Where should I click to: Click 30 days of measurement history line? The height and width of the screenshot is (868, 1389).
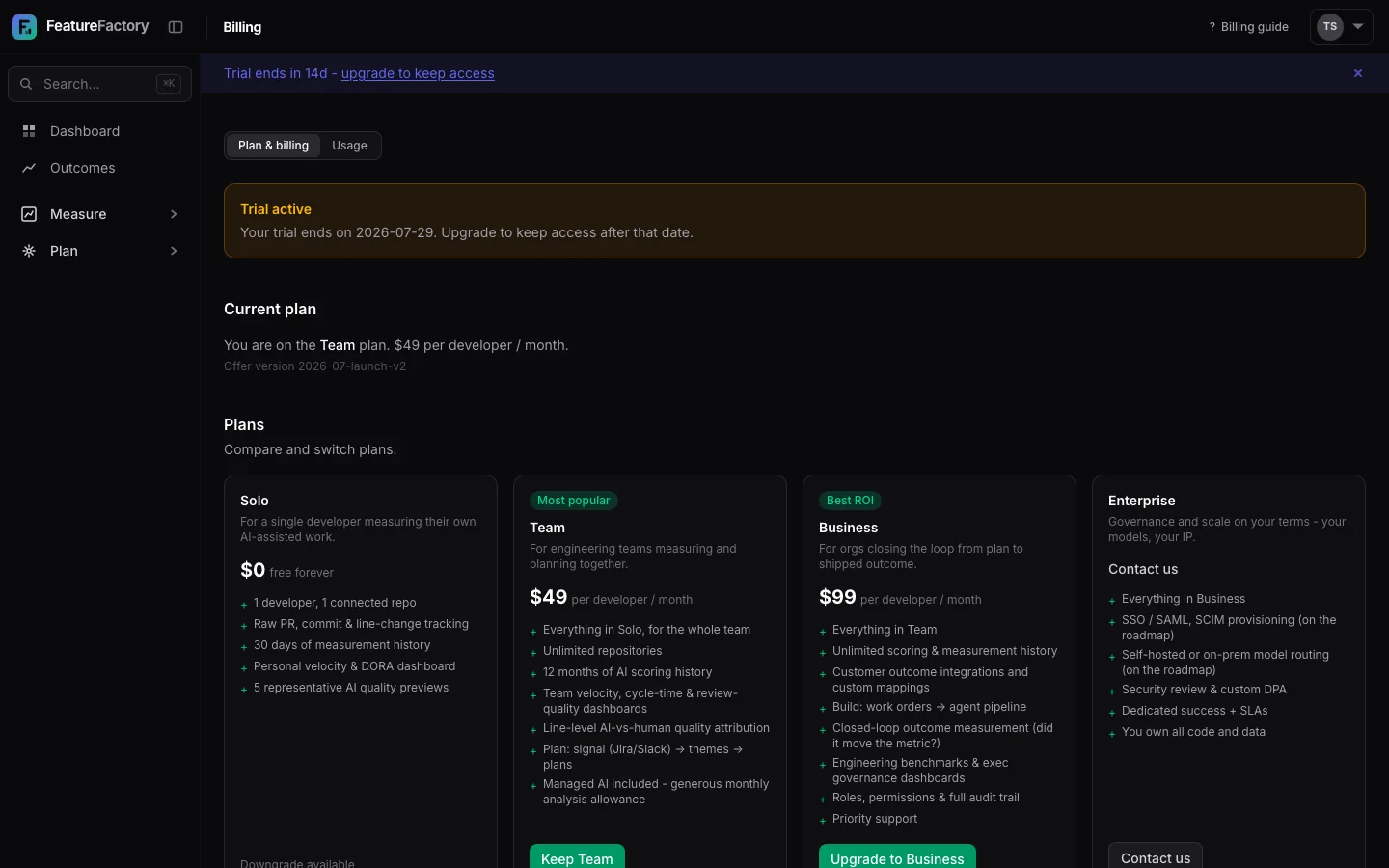click(x=341, y=645)
